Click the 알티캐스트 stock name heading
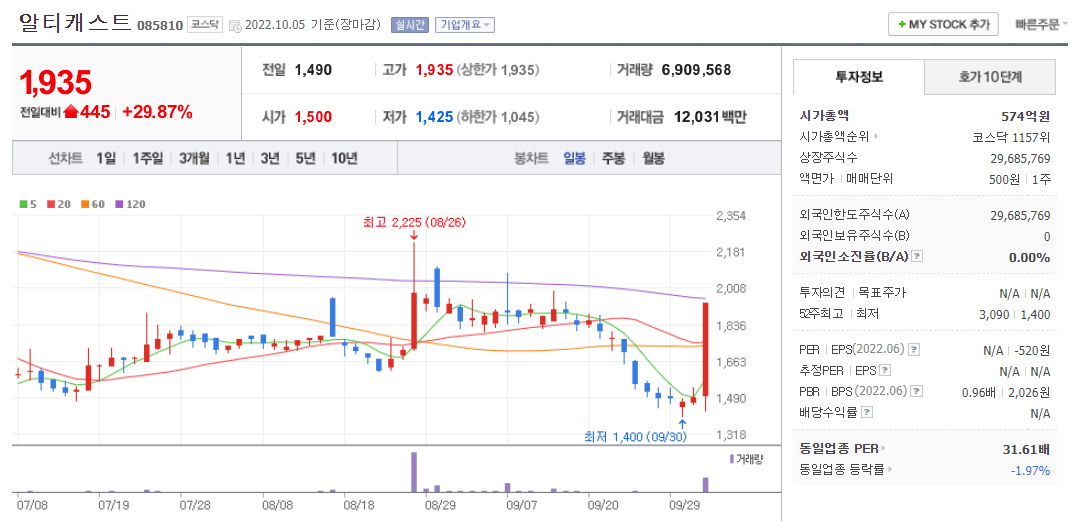 pos(75,23)
